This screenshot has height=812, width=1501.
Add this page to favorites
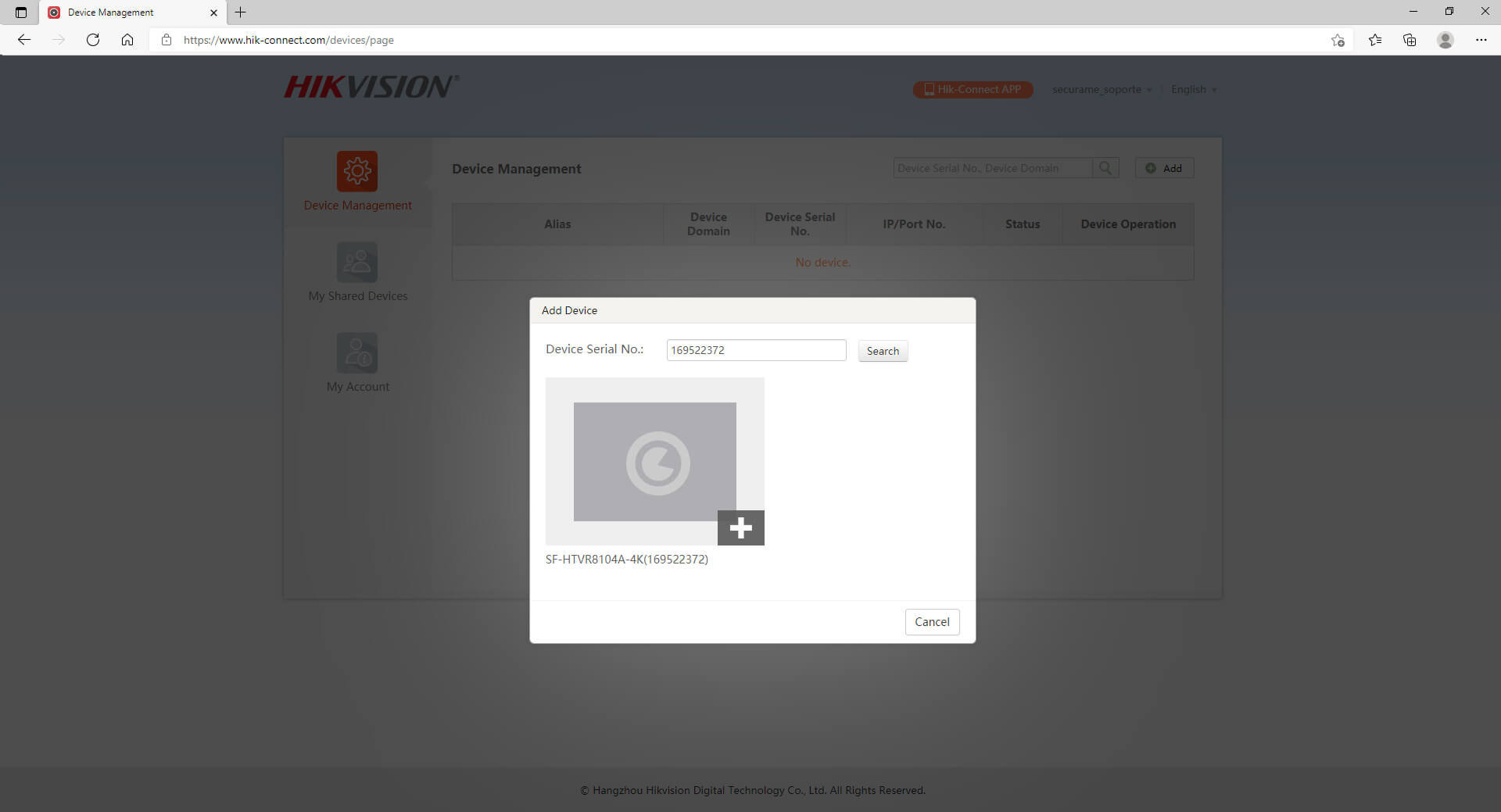(1338, 40)
